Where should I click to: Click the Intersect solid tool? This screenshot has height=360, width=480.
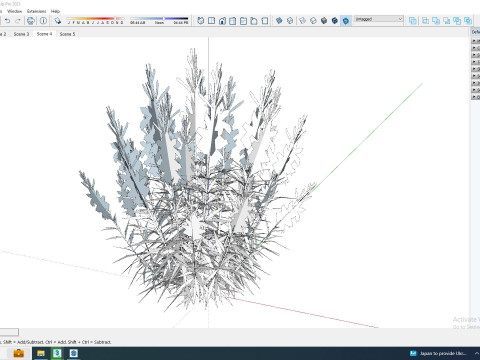(x=425, y=21)
